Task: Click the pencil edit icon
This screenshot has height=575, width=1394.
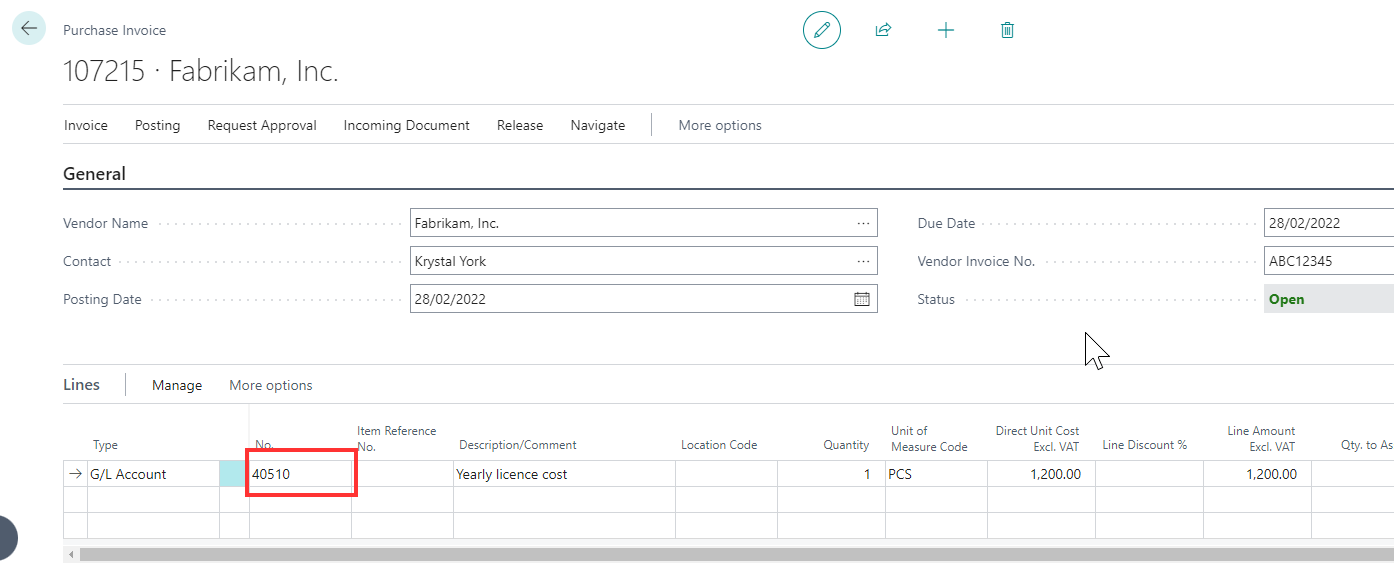Action: click(822, 31)
